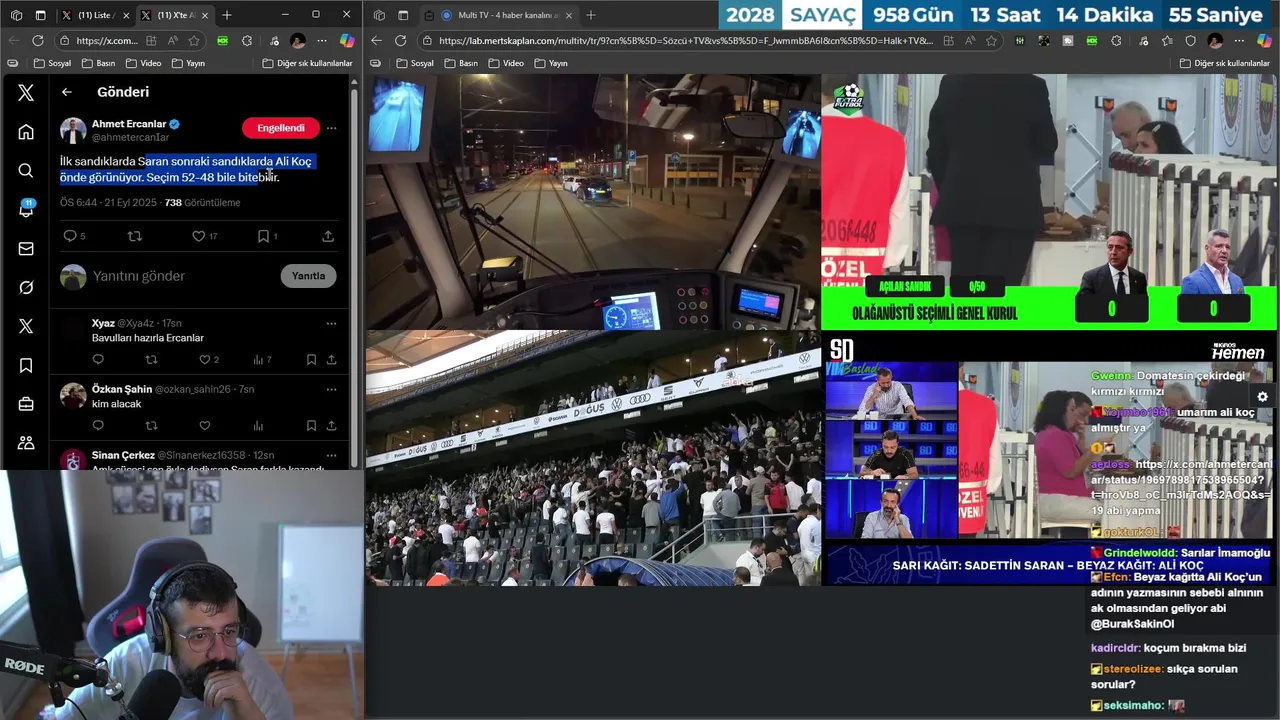
Task: Bookmark Xyaz's reply
Action: click(311, 359)
